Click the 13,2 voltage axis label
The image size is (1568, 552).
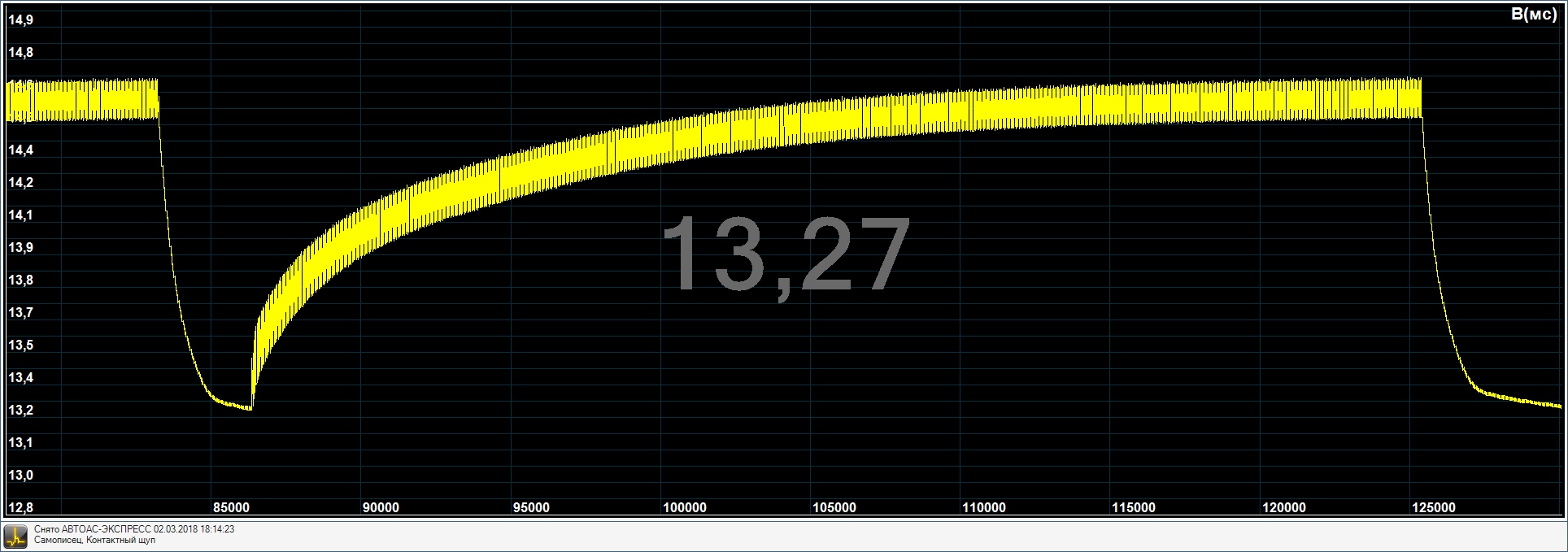point(20,411)
